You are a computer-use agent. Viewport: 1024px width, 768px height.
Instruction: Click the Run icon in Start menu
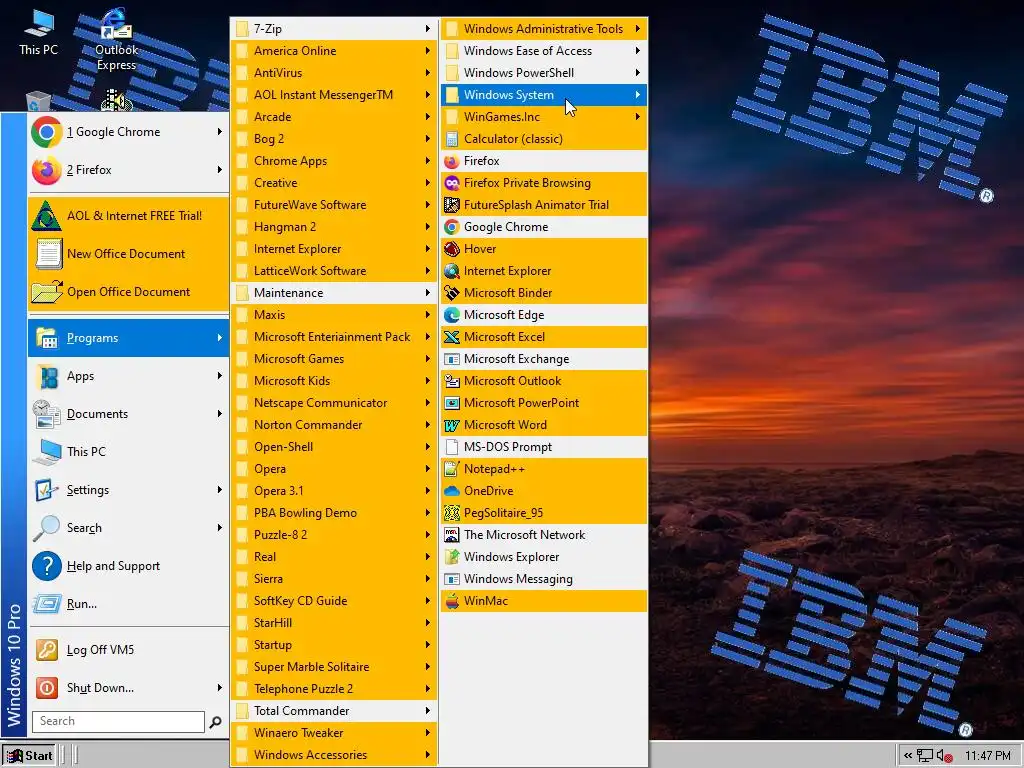tap(47, 603)
